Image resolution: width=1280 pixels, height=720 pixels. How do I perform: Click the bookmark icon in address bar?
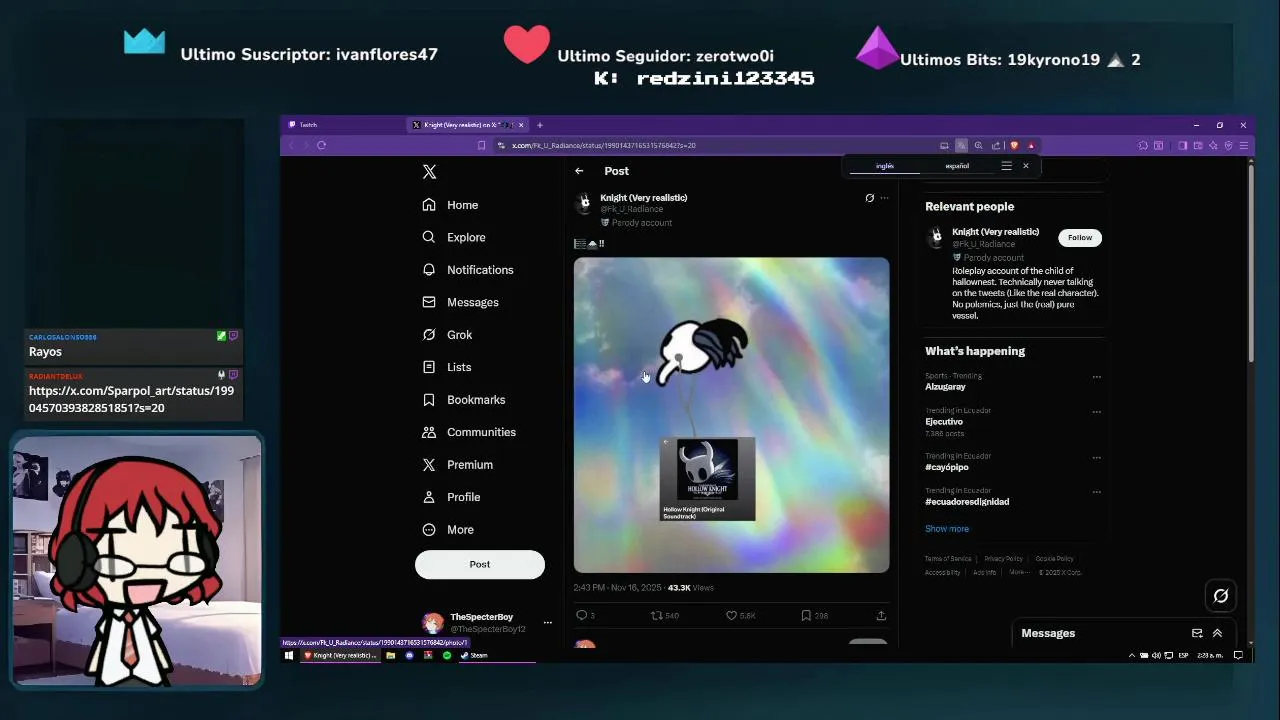481,146
